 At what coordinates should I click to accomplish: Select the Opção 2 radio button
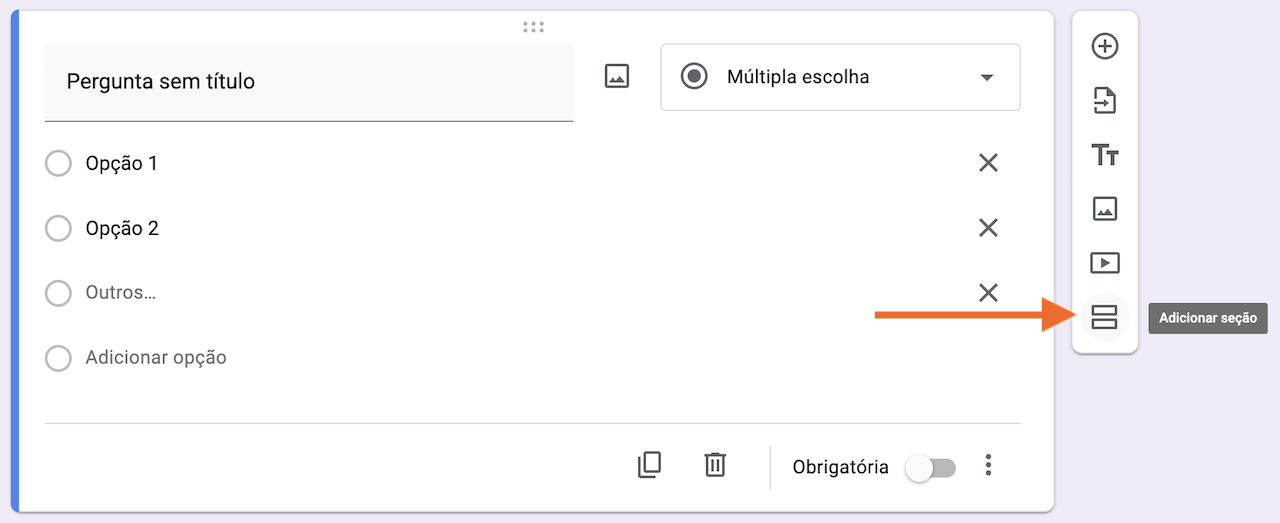pos(58,228)
